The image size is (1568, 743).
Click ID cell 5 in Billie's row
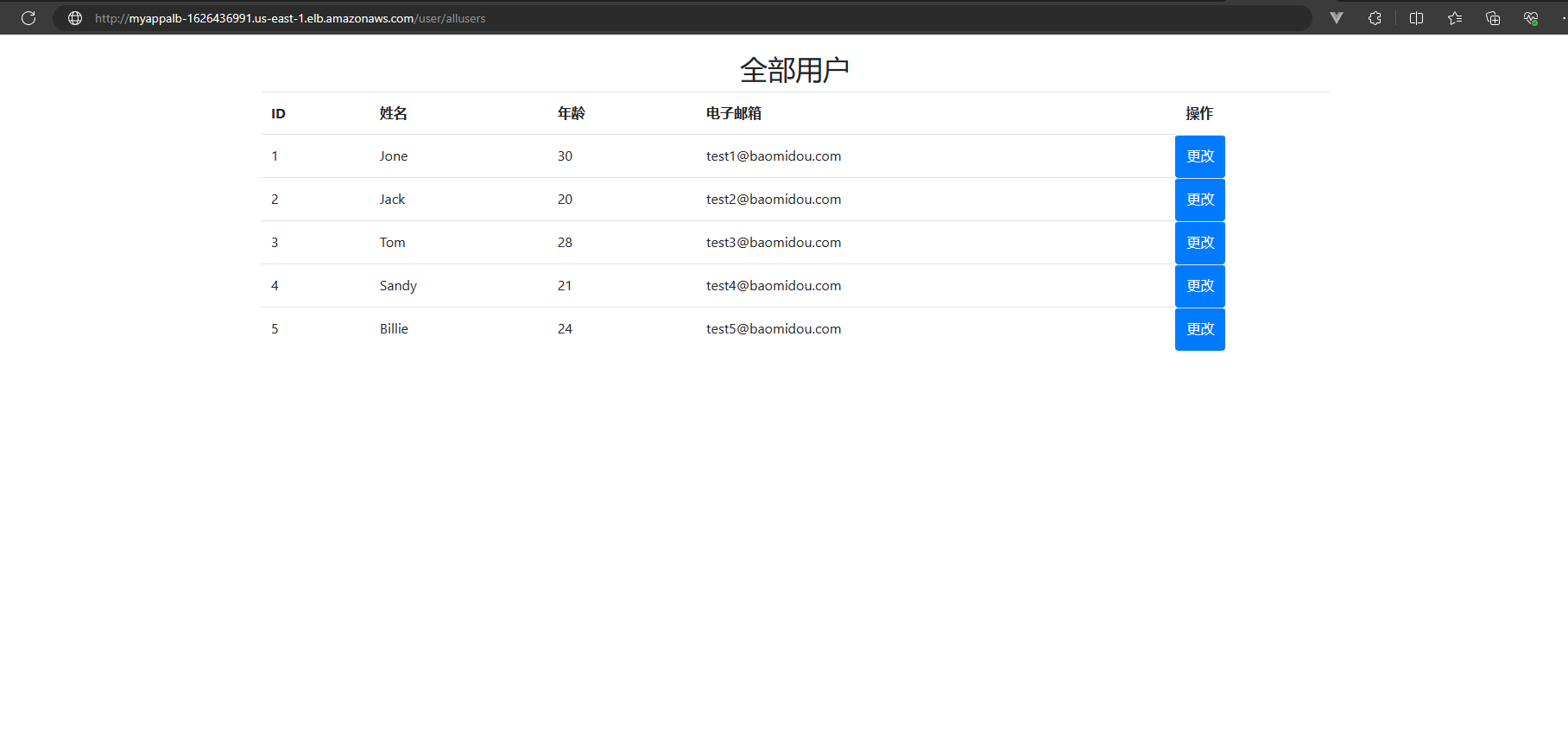tap(275, 329)
